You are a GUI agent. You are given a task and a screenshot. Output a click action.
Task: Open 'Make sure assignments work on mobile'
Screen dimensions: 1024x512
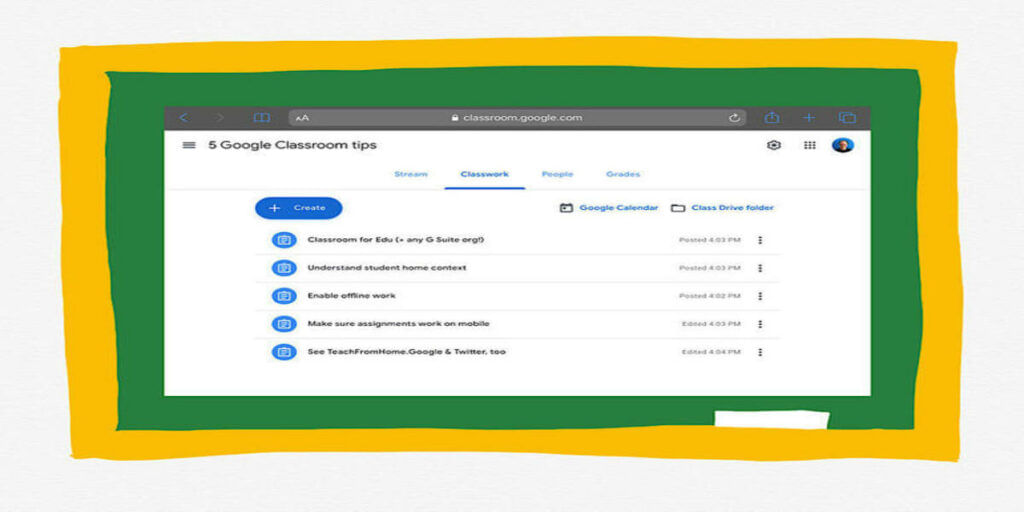[x=398, y=324]
